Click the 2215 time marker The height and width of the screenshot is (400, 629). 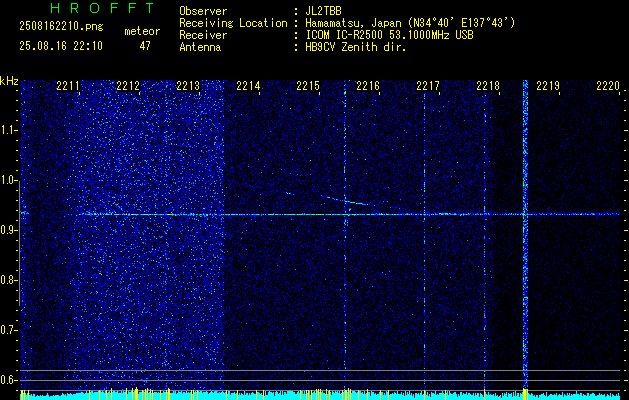(308, 85)
